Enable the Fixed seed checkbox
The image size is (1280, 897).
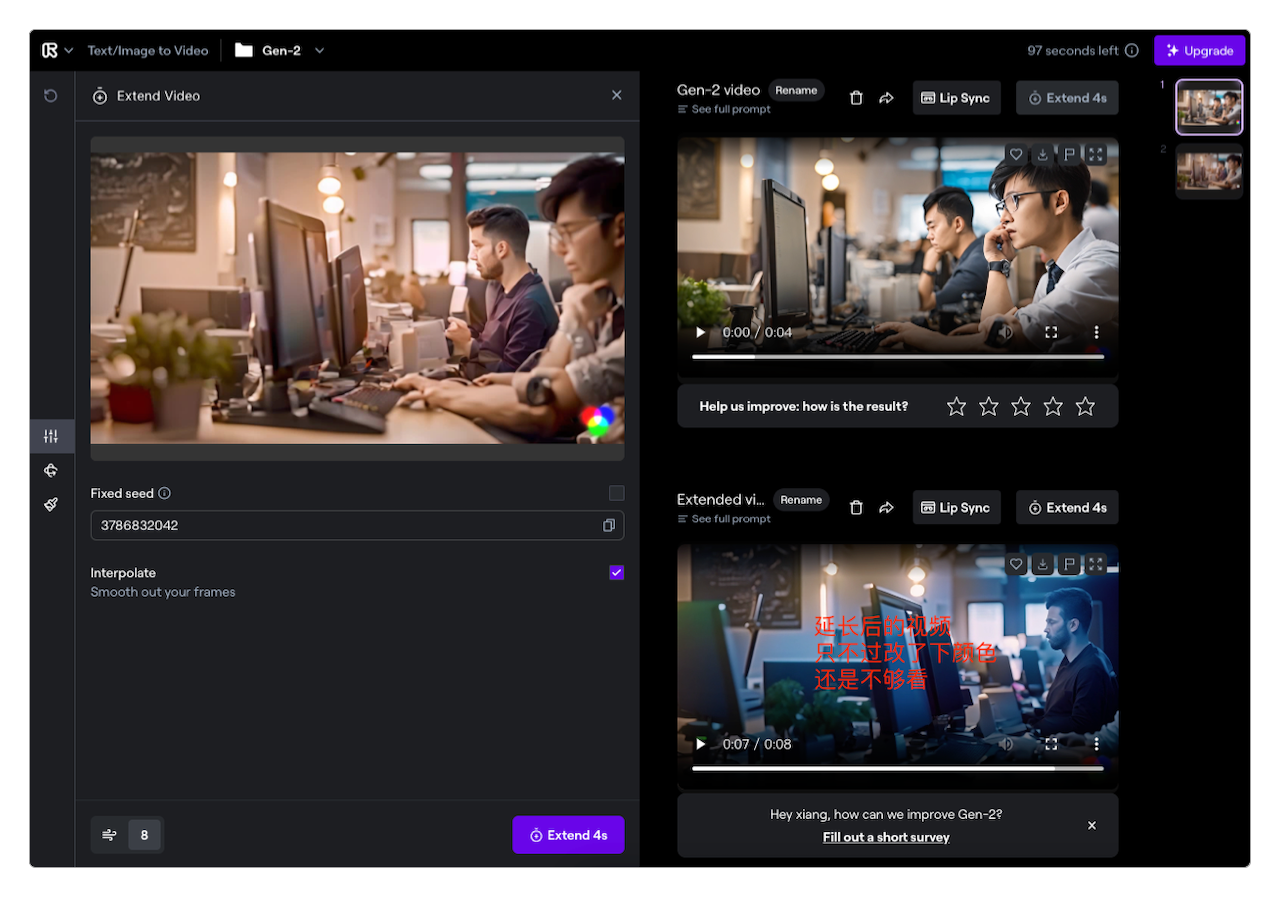coord(616,493)
